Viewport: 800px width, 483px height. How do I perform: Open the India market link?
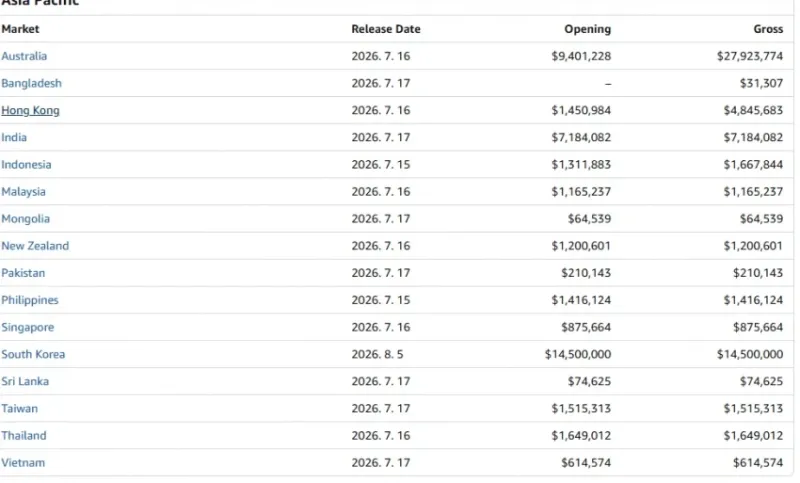[14, 137]
